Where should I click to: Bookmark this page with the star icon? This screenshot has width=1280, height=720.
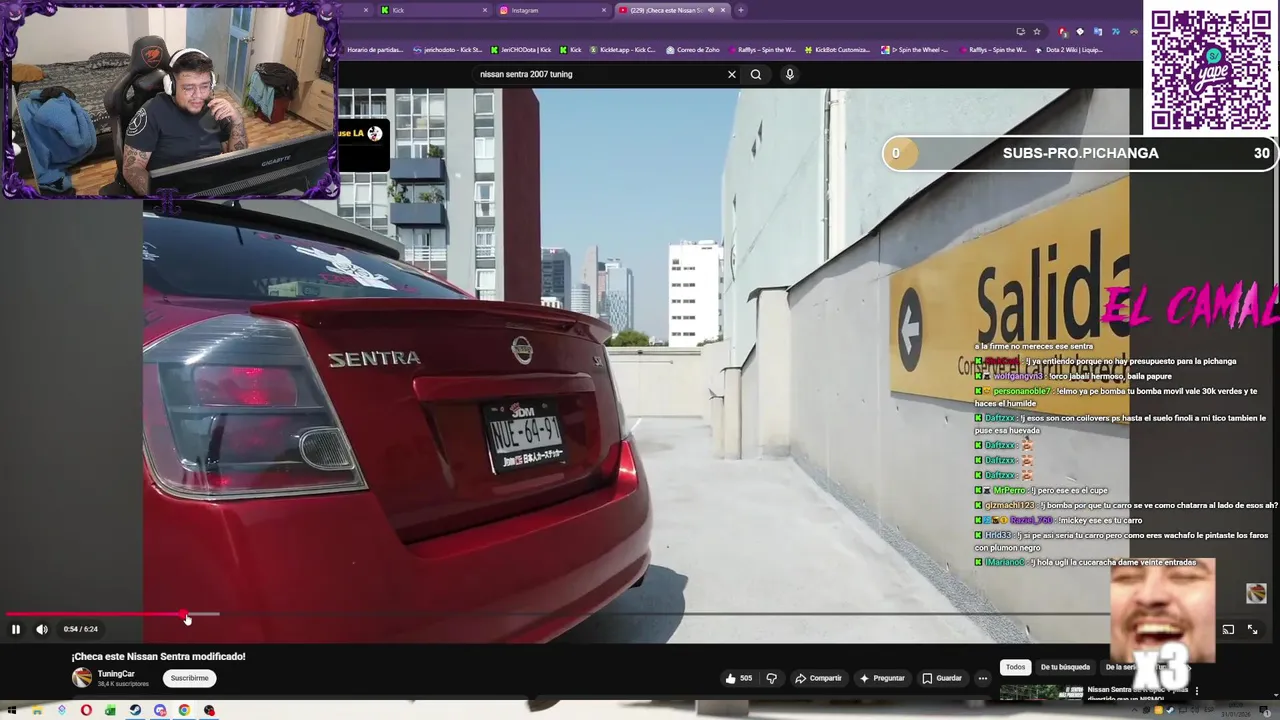[x=1037, y=31]
